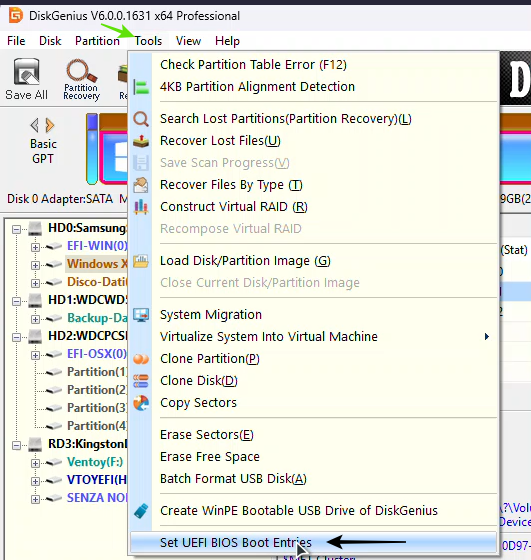Choose Recover Lost Files

click(314, 141)
